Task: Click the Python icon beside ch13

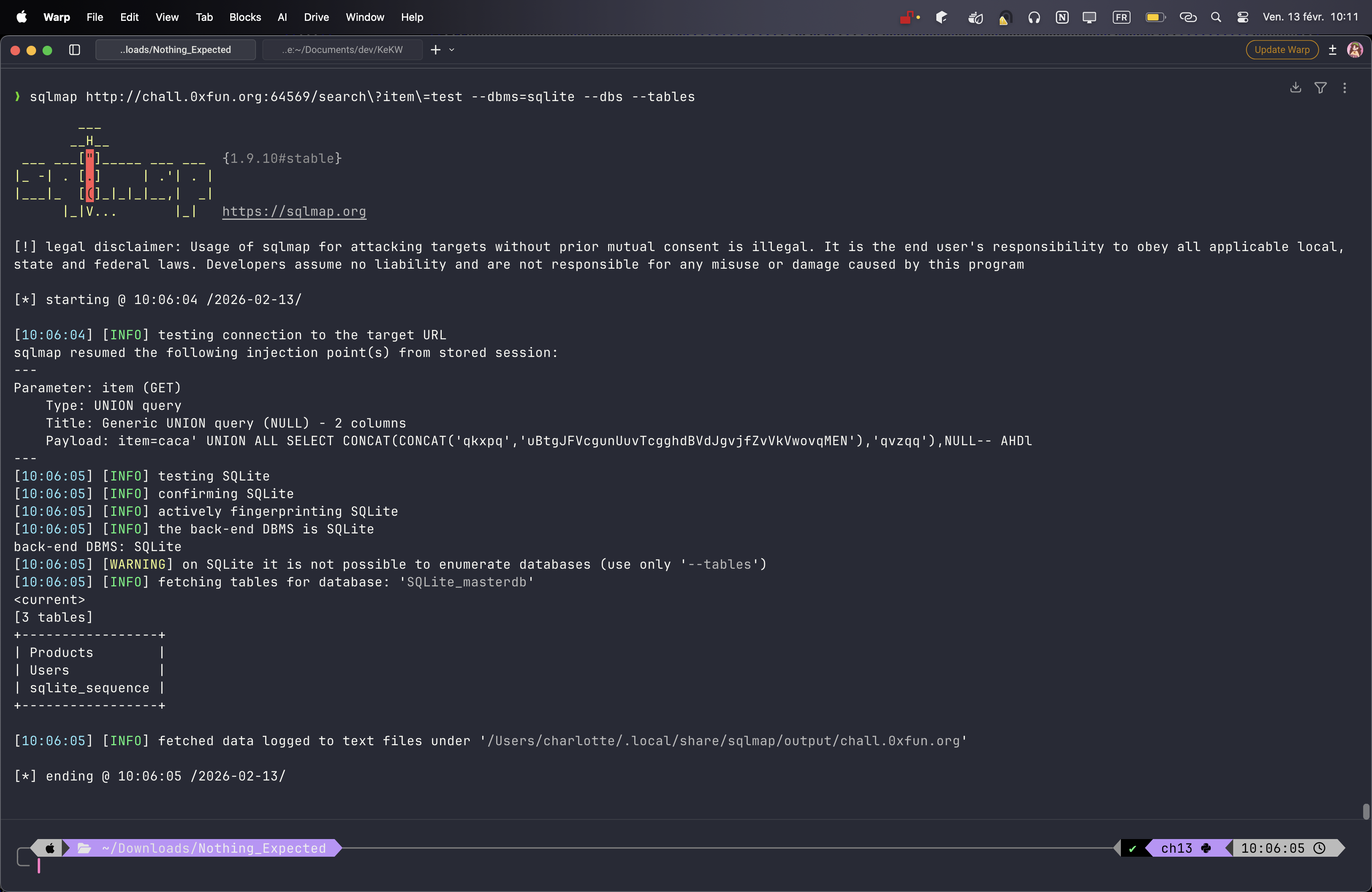Action: (x=1207, y=847)
